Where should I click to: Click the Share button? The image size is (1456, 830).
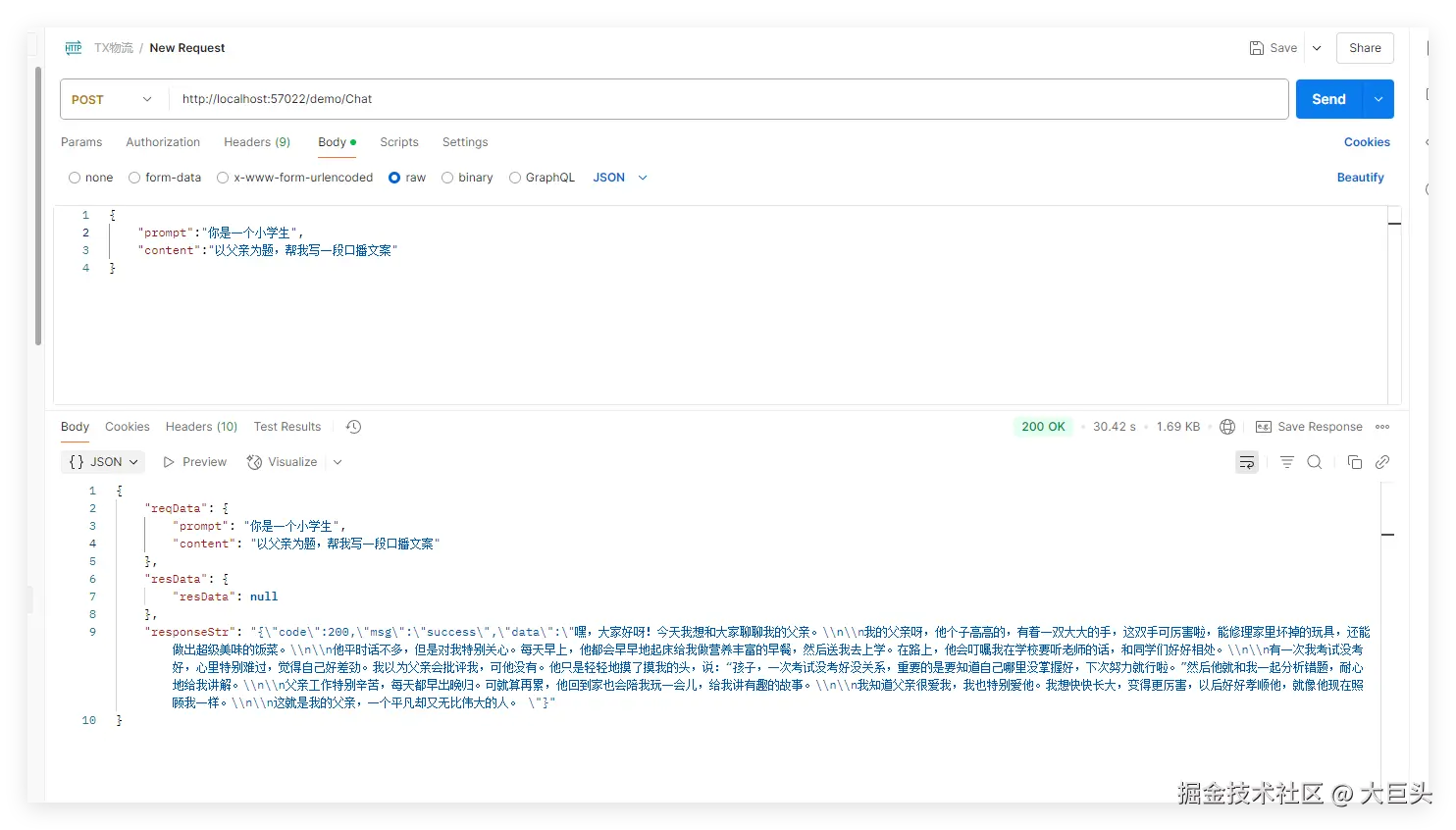pos(1365,47)
